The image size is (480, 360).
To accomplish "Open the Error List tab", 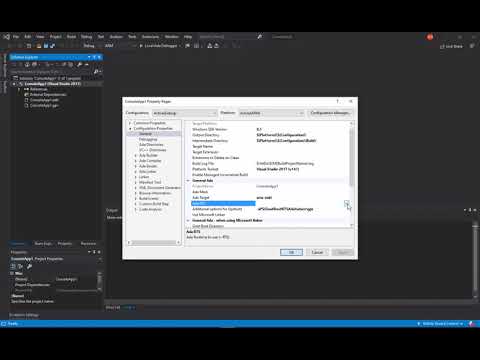I will 113,307.
